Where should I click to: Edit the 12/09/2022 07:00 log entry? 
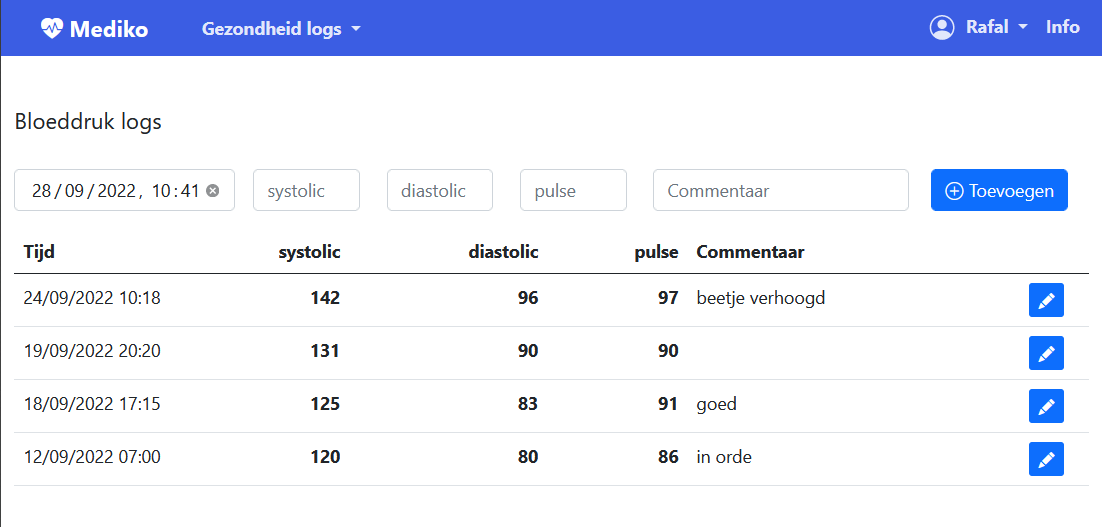click(1045, 459)
